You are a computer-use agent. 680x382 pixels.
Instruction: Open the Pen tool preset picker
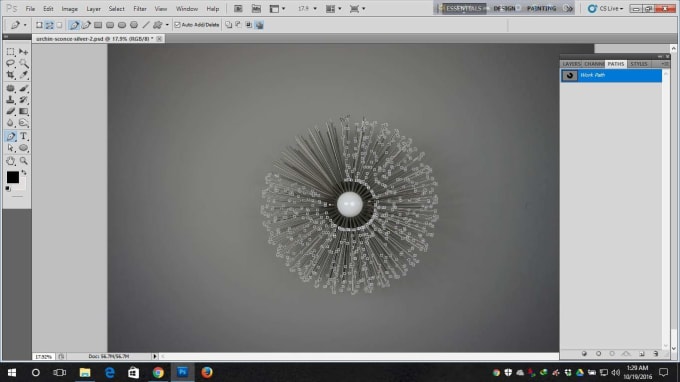(18, 25)
